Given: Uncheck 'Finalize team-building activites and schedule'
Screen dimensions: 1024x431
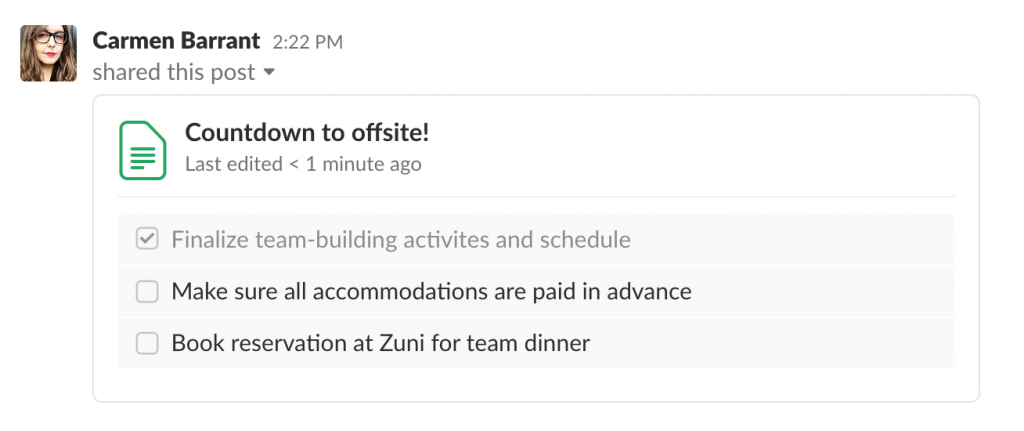Looking at the screenshot, I should 147,240.
